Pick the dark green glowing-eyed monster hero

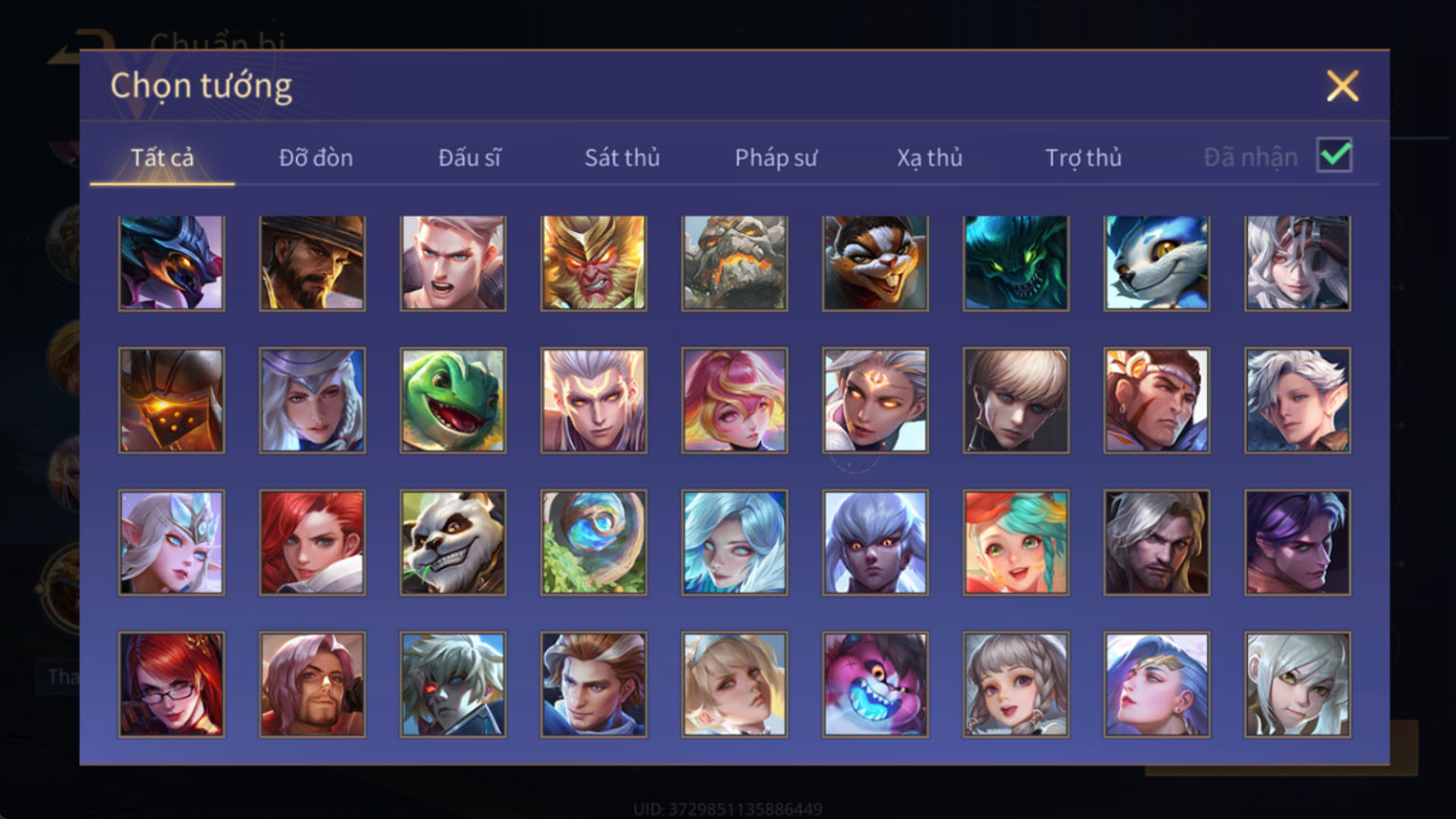[1016, 263]
